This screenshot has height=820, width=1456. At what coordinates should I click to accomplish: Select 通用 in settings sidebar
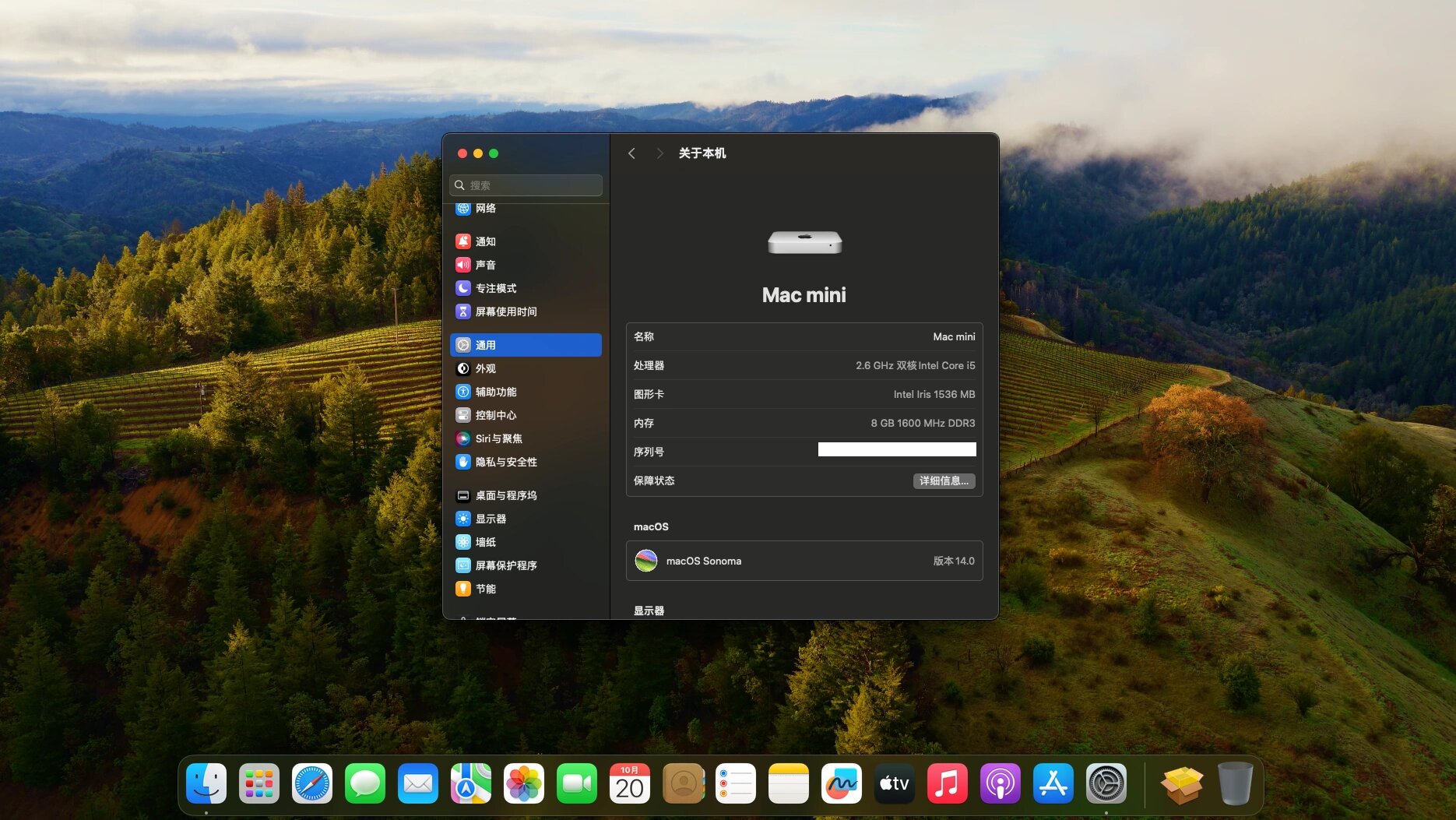(x=526, y=345)
